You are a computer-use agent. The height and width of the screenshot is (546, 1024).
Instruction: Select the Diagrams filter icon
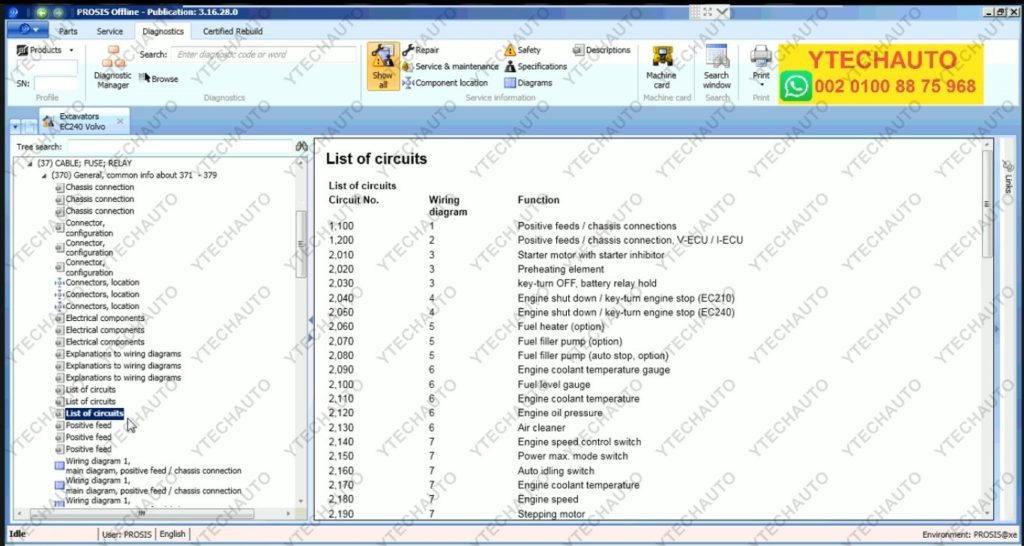(510, 83)
